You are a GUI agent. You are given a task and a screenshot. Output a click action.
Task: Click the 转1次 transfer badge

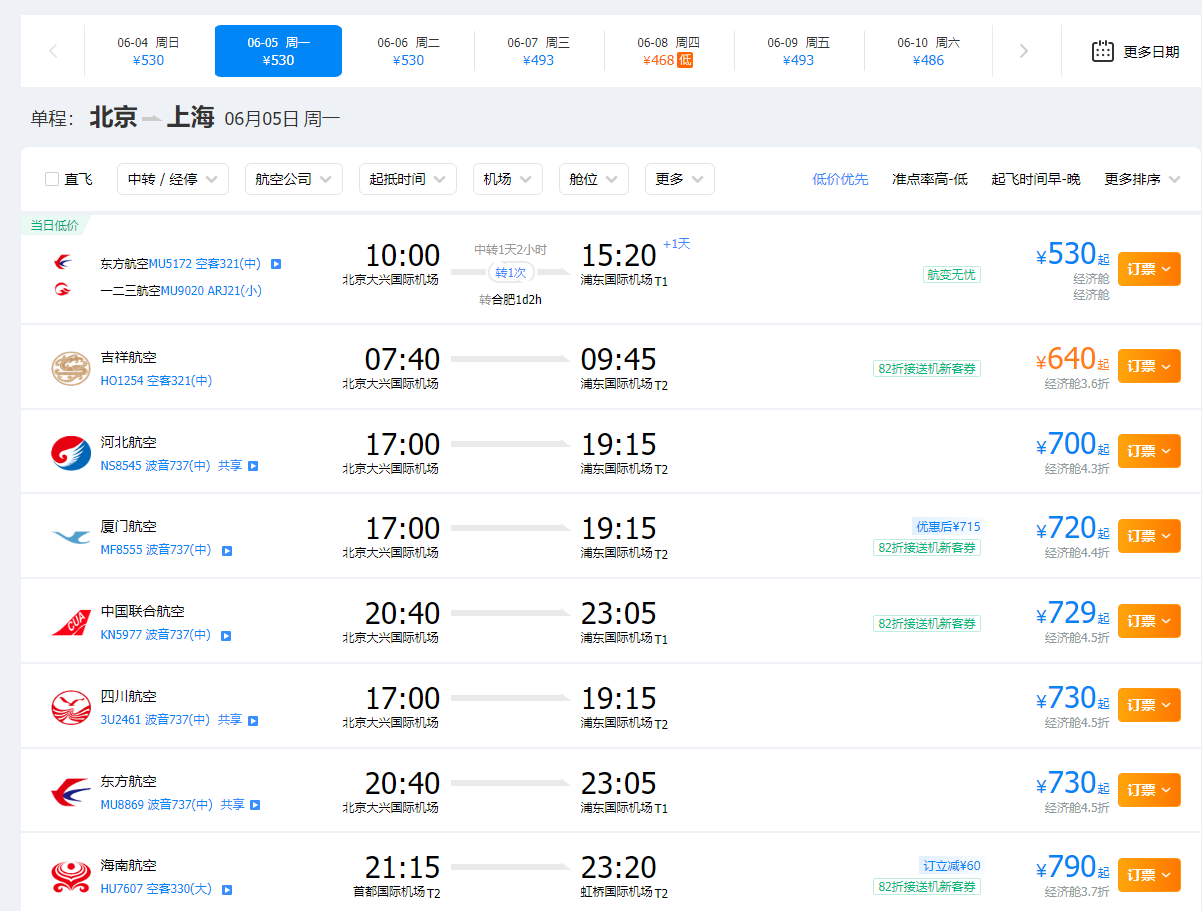click(x=510, y=272)
